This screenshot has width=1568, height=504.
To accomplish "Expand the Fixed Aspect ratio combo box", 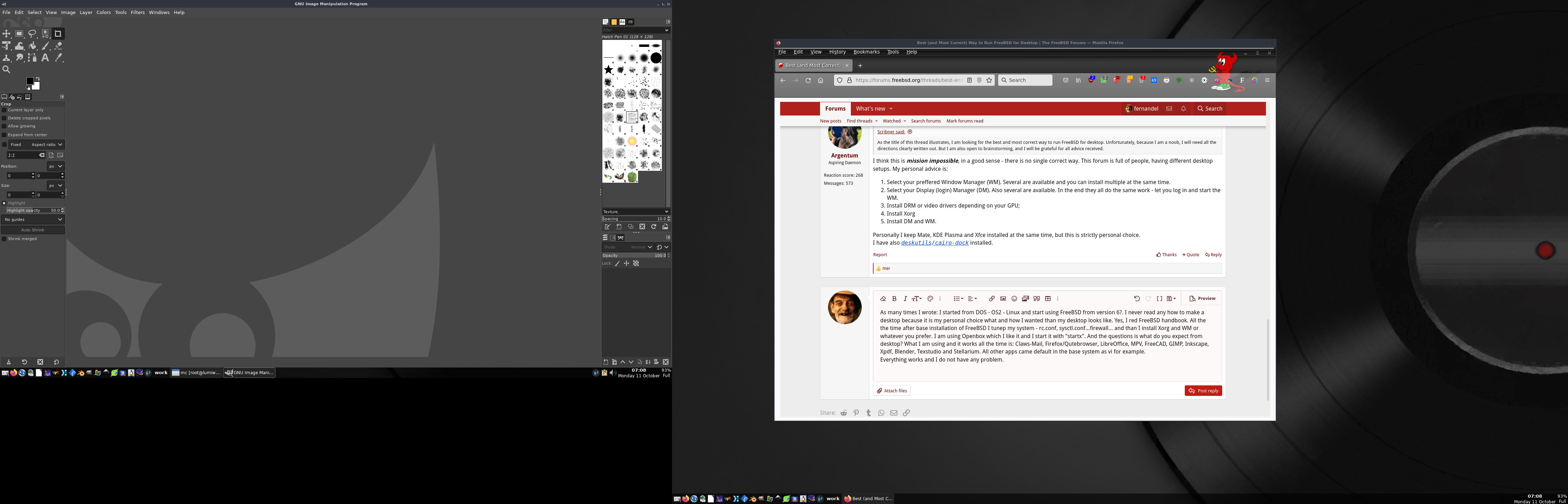I will coord(47,145).
